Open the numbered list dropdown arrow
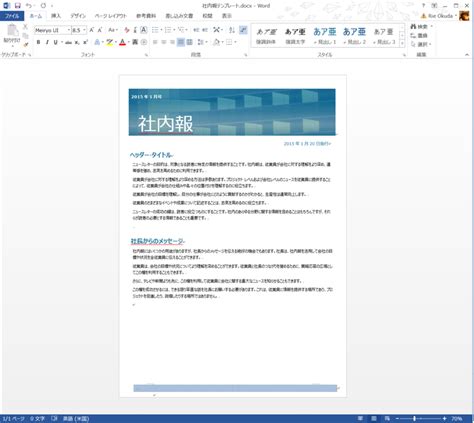This screenshot has height=423, width=474. [x=174, y=30]
